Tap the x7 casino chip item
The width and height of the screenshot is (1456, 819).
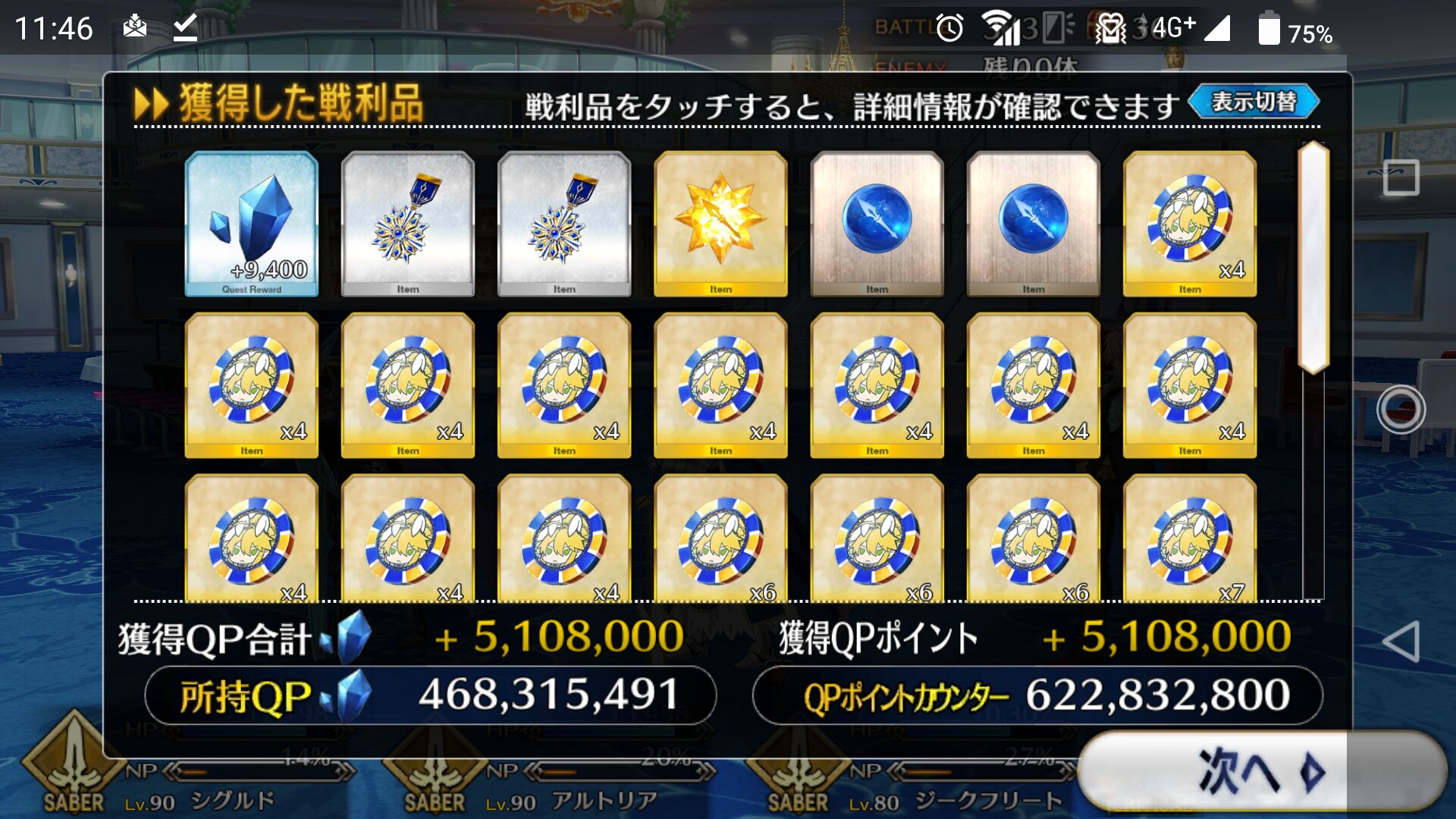1190,538
